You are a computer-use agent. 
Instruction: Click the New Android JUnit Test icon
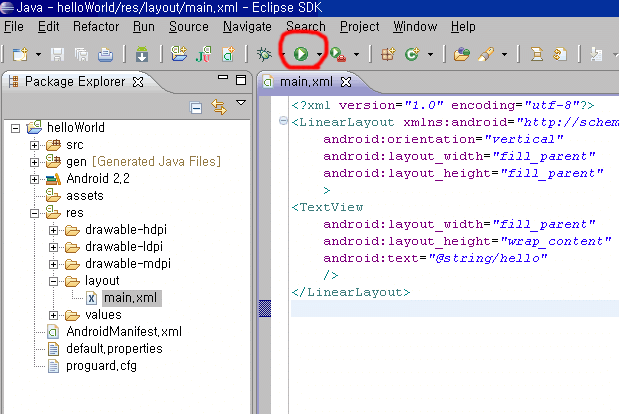coord(203,54)
